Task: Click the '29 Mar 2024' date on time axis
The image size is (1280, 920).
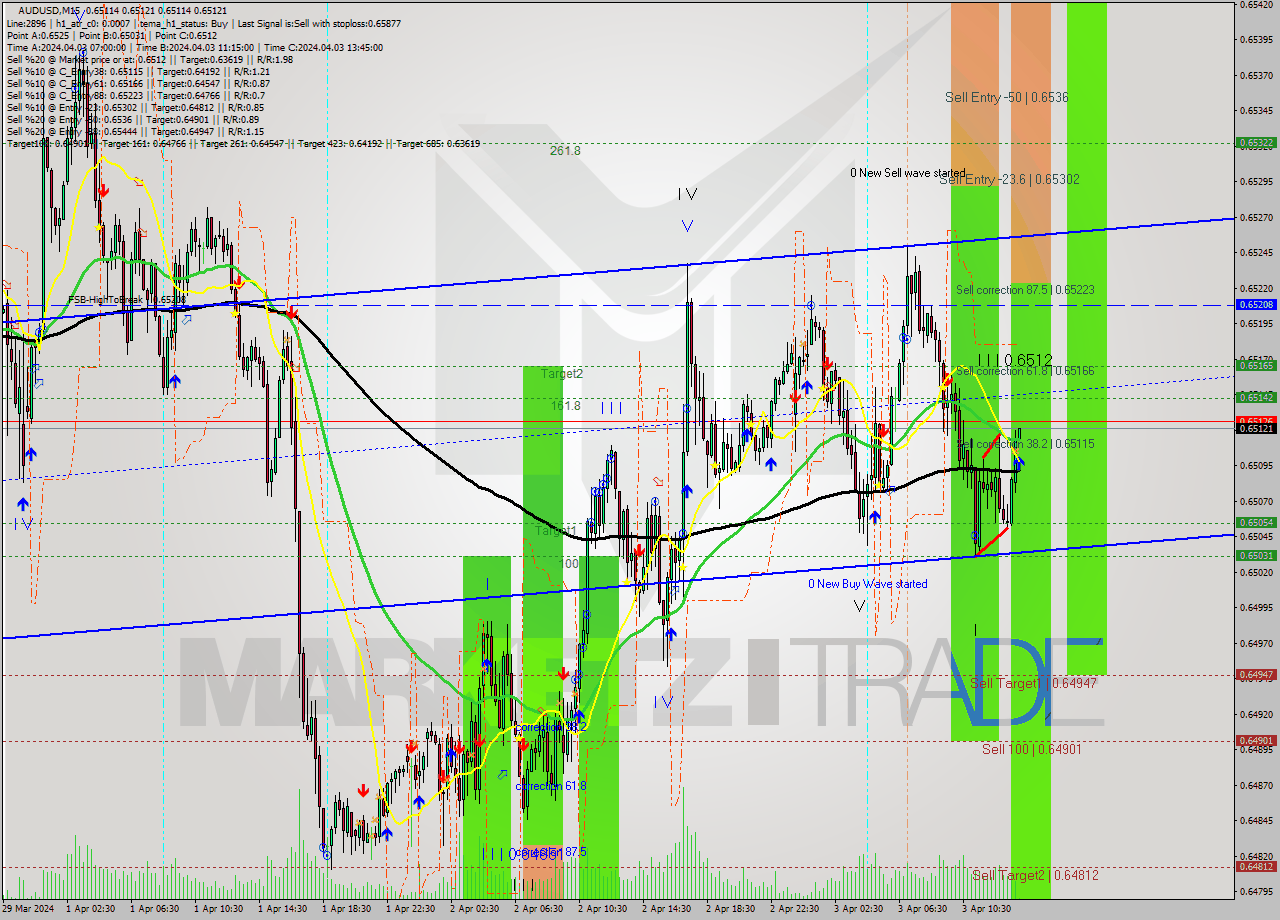Action: coord(28,909)
